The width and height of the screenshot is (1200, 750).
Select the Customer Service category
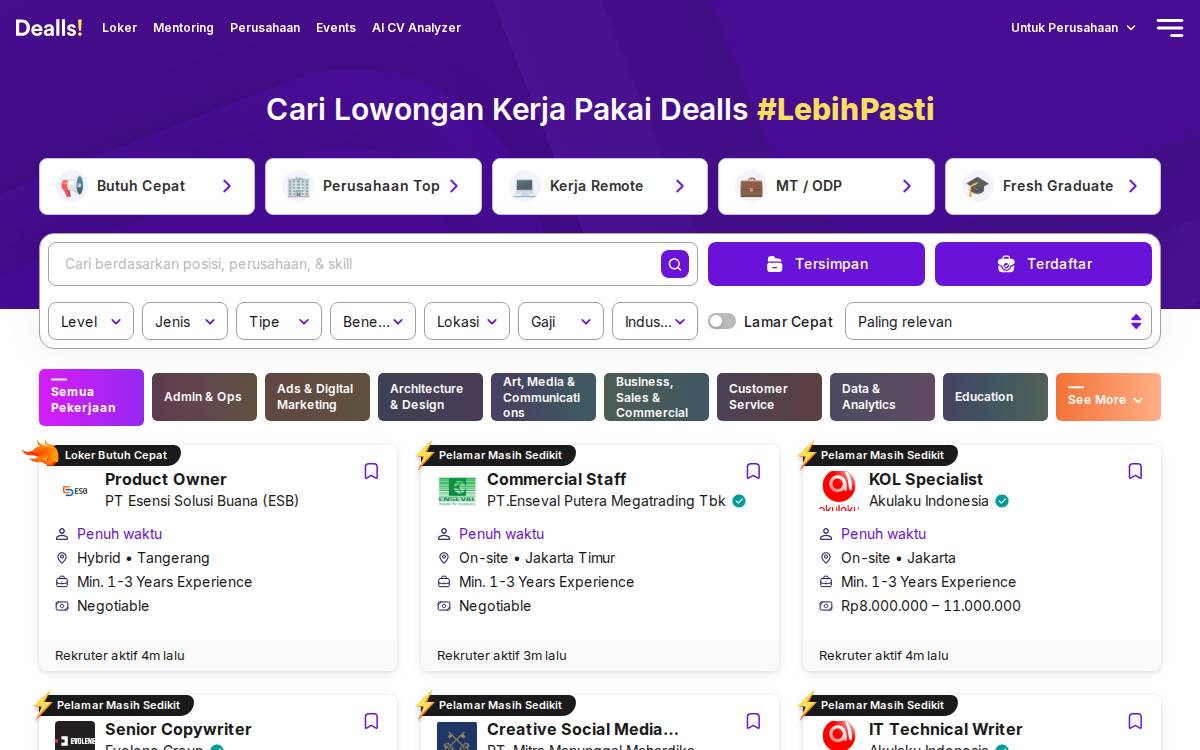pos(769,397)
